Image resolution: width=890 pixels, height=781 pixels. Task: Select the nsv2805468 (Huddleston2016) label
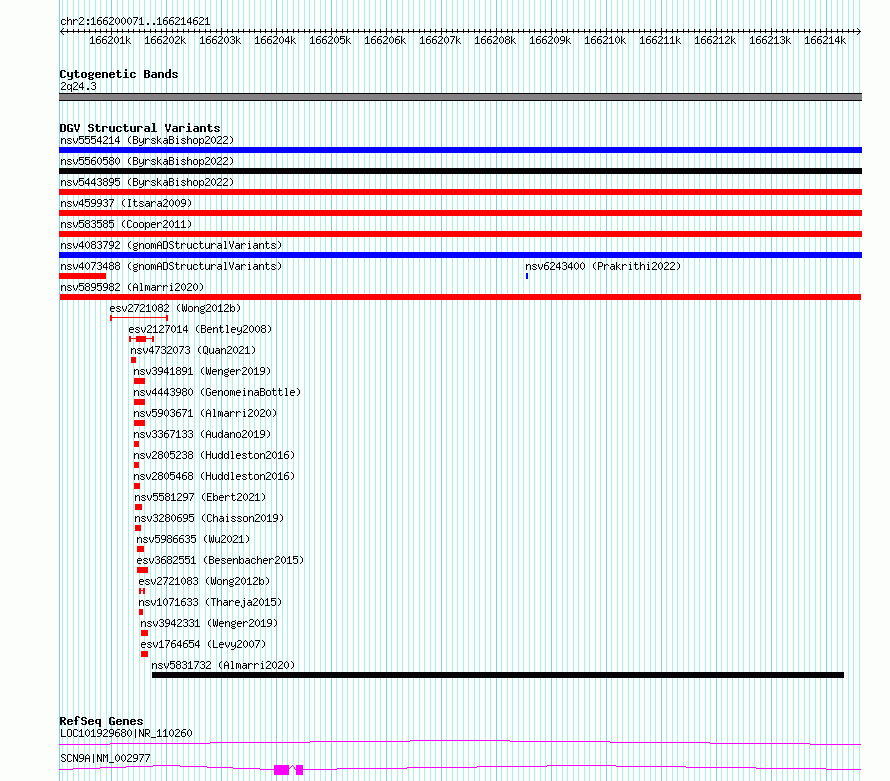coord(214,476)
